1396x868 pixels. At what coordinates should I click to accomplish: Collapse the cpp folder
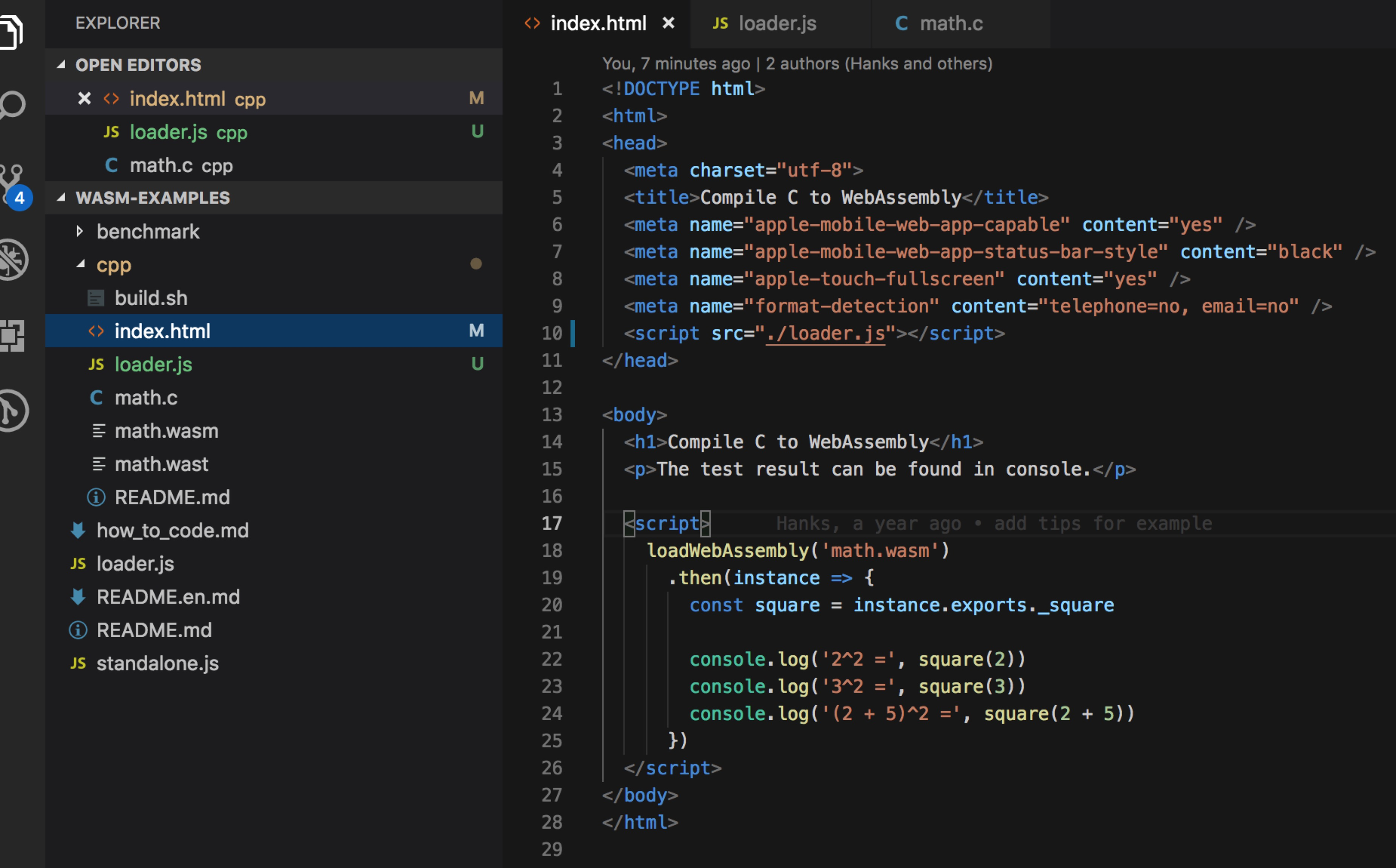81,264
